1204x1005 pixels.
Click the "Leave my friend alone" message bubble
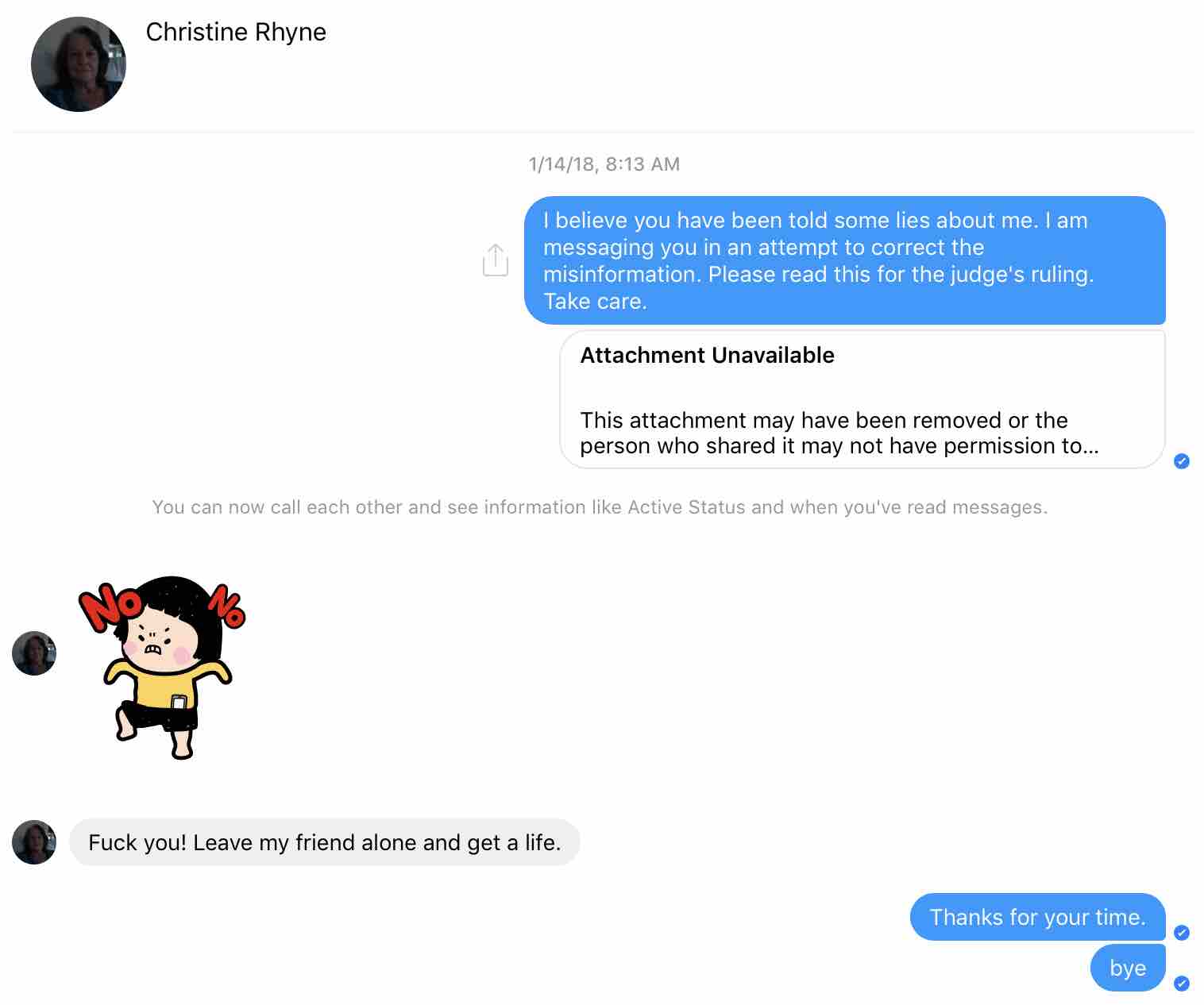coord(325,842)
